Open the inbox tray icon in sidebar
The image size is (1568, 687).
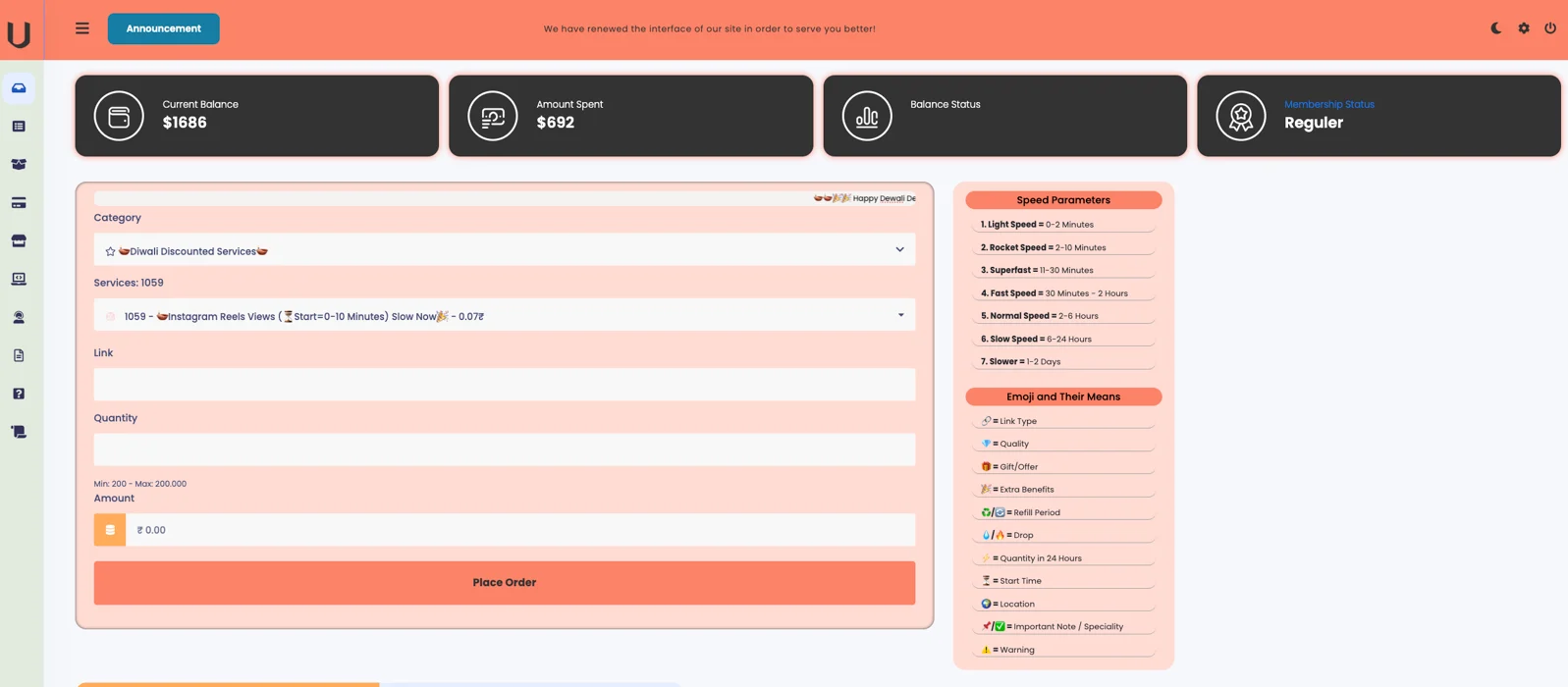19,88
